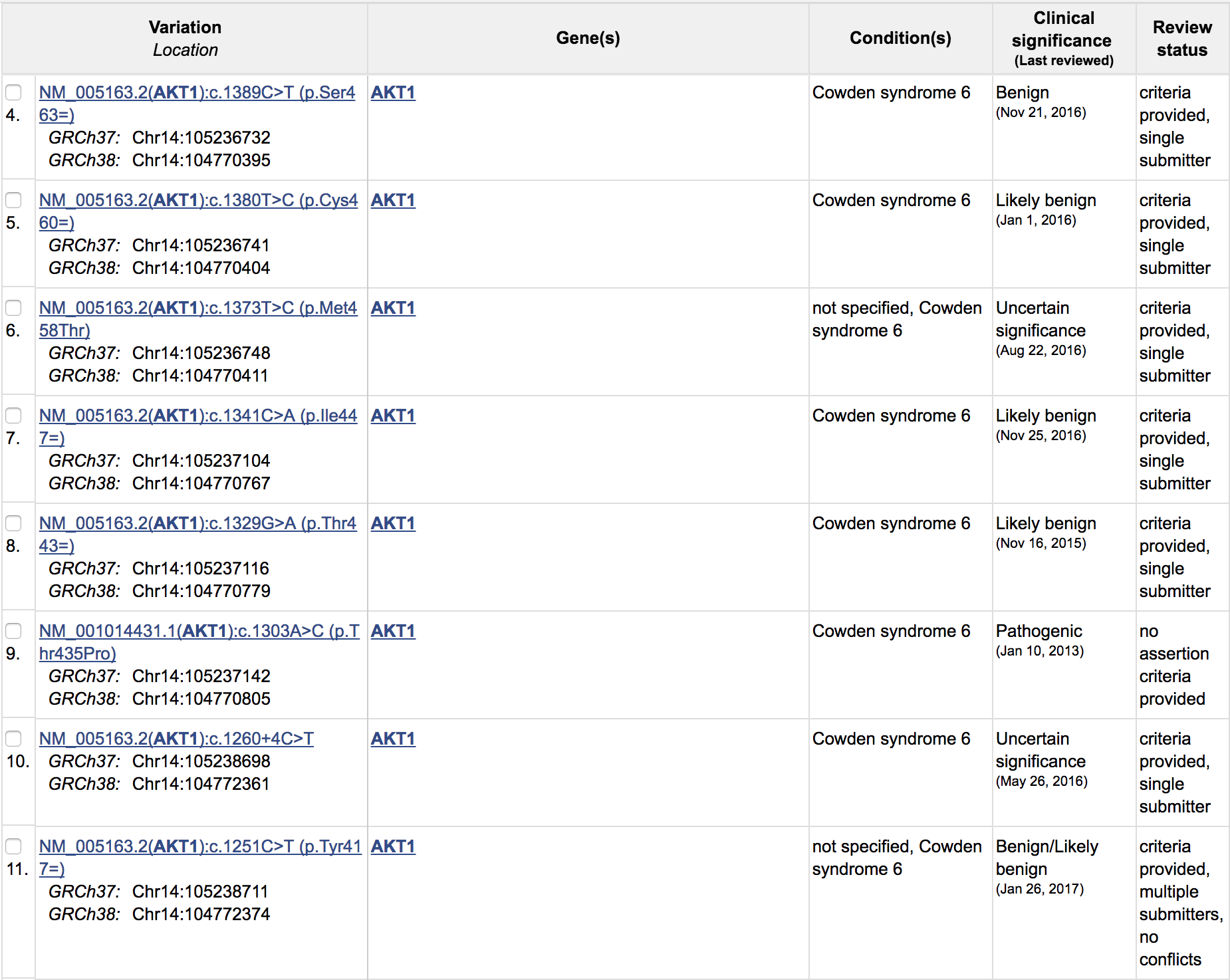Viewport: 1230px width, 980px height.
Task: View the c.1329G>A (p.Thr443=) variation
Action: click(x=198, y=535)
